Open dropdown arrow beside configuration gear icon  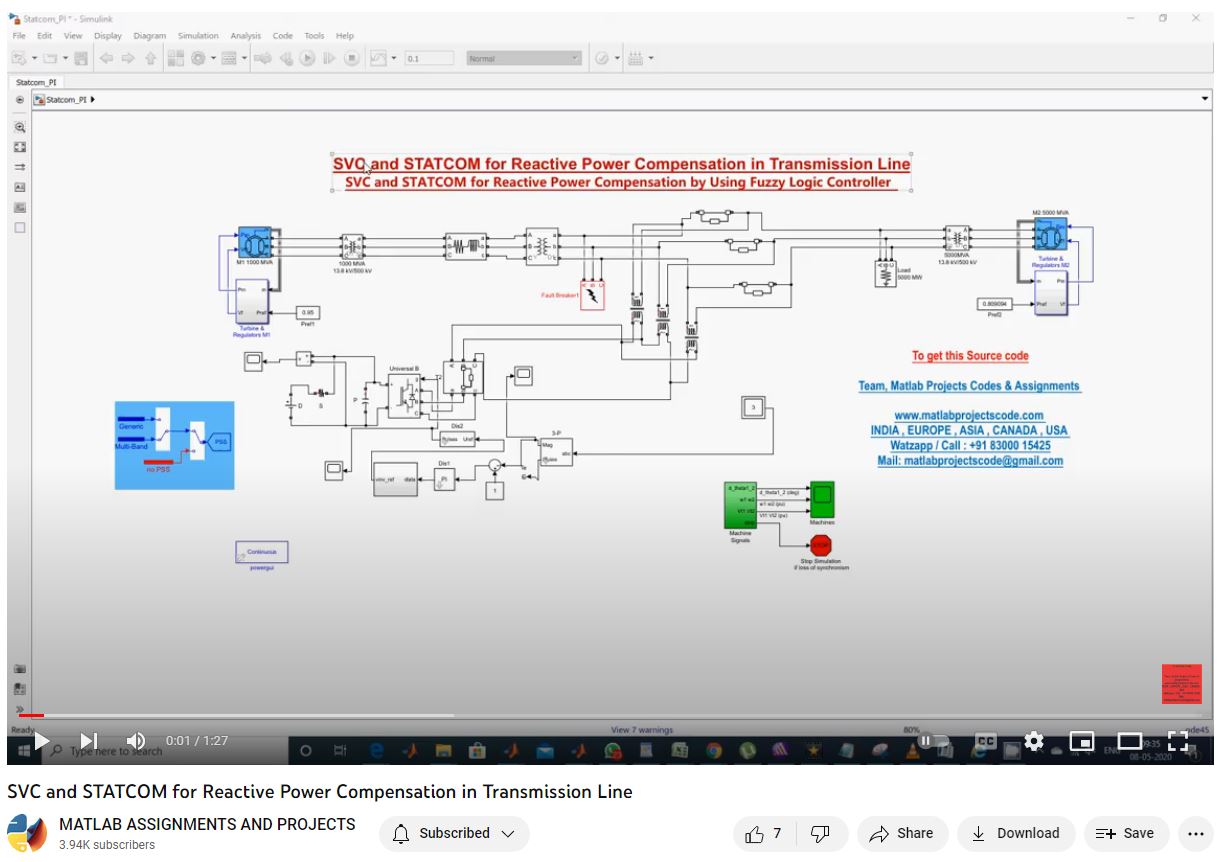coord(213,59)
